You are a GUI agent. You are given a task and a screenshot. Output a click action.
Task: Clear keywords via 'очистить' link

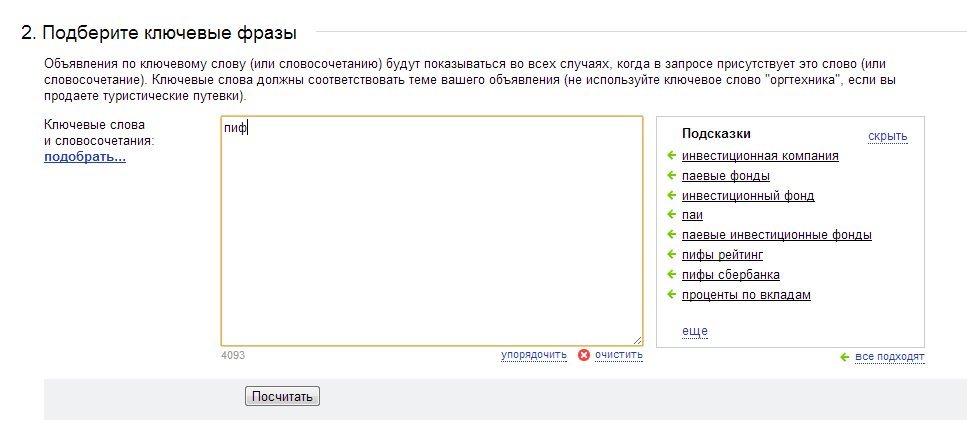point(619,355)
